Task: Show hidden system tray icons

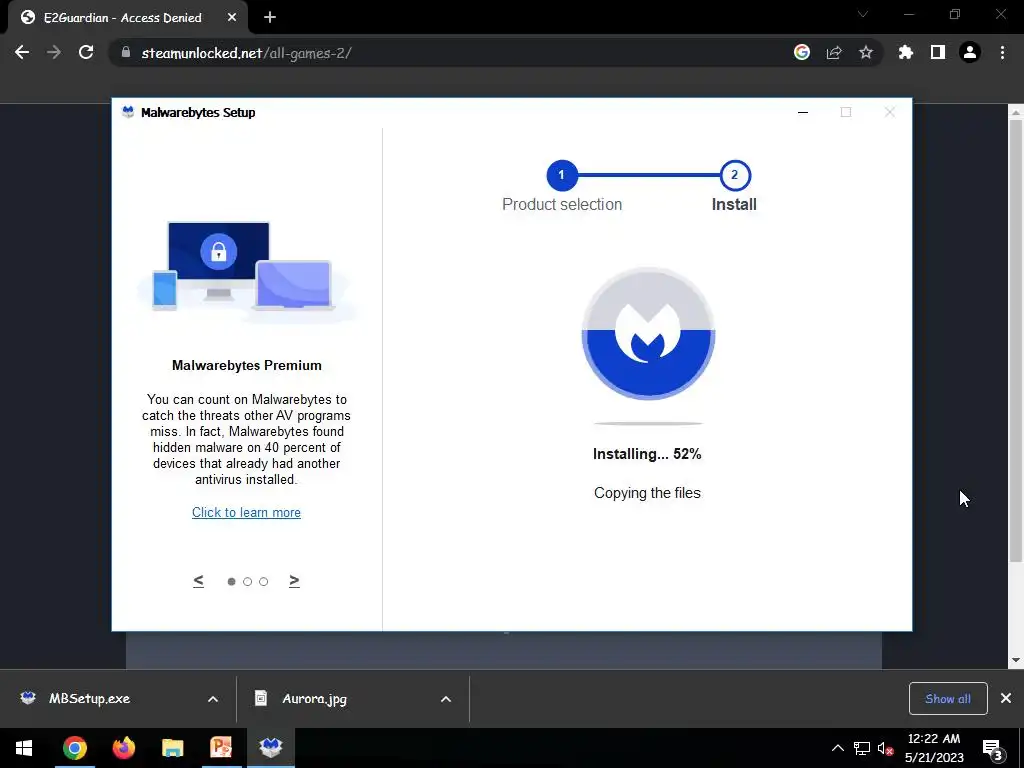Action: (837, 748)
